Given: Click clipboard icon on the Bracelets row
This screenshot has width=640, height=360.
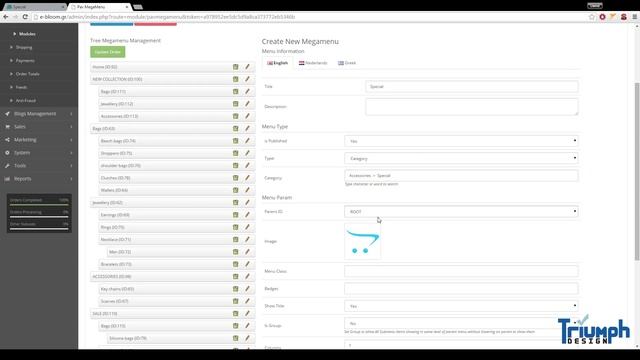Looking at the screenshot, I should click(236, 264).
